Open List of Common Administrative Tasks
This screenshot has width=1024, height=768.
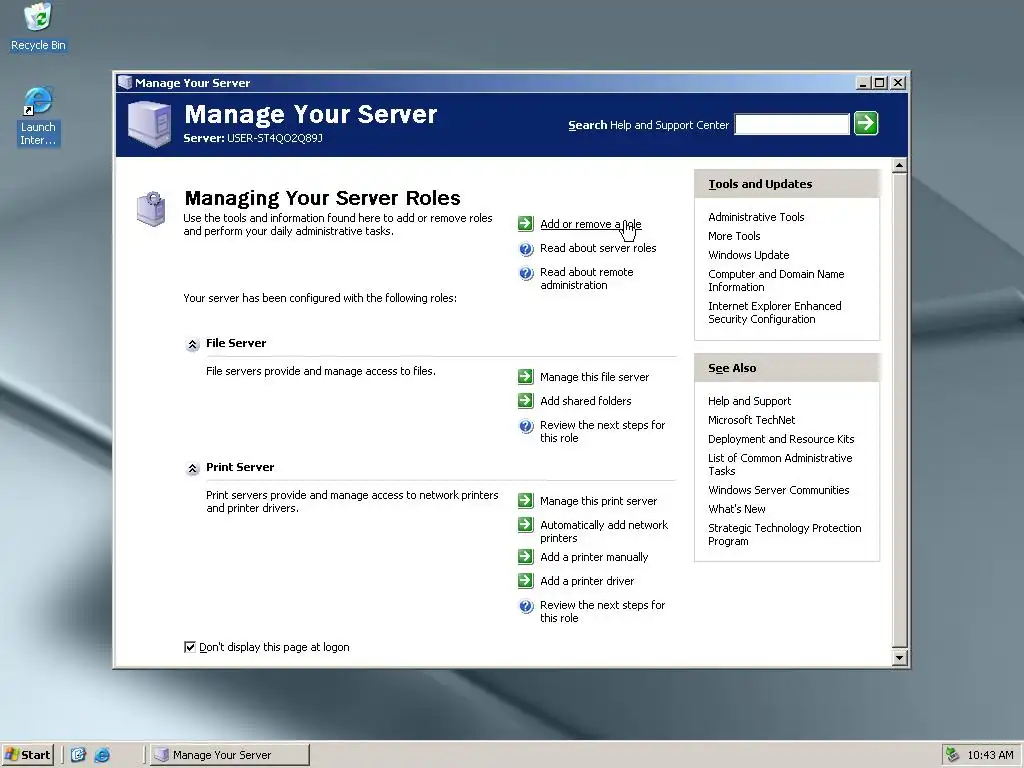(x=780, y=464)
